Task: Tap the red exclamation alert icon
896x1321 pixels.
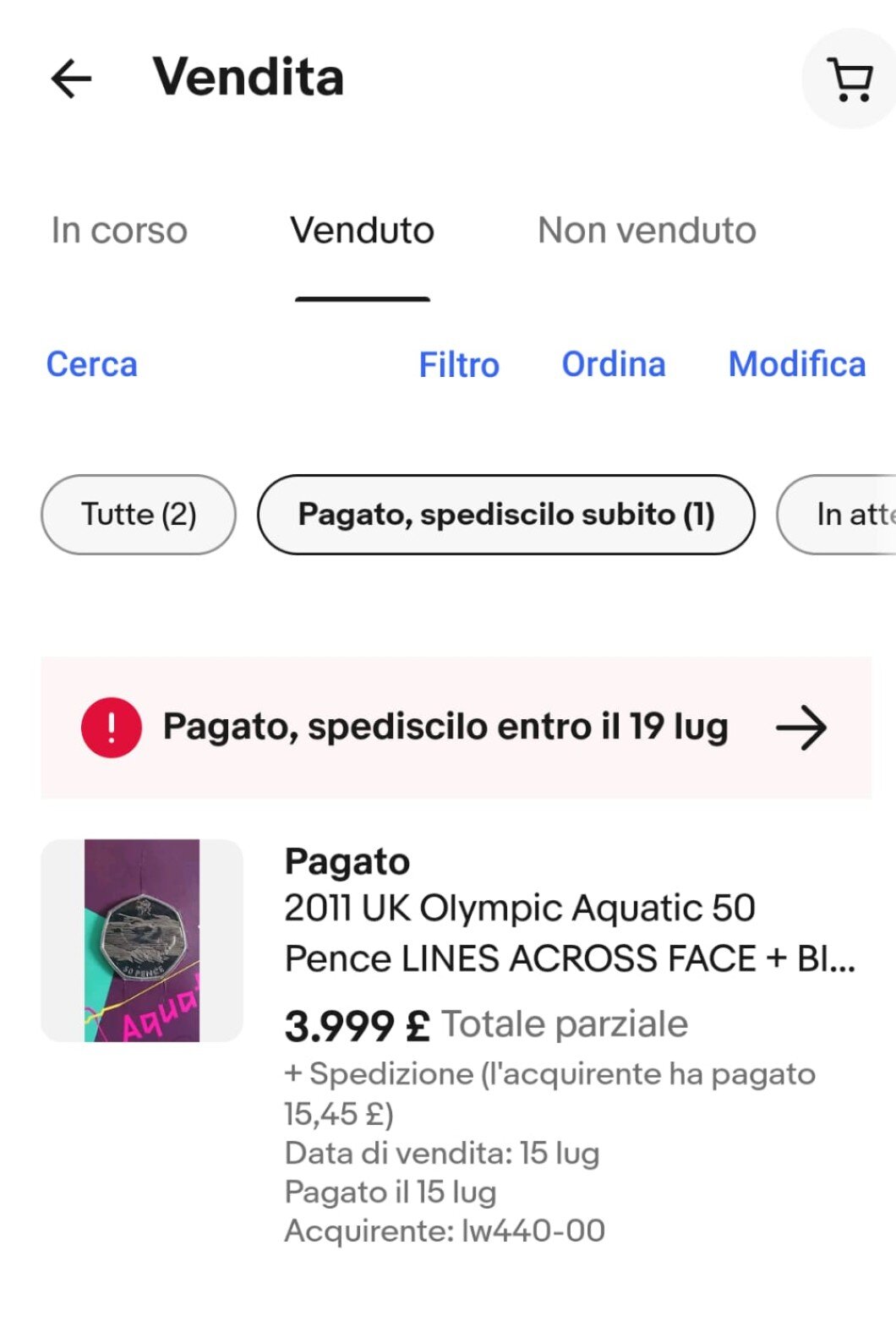Action: tap(111, 728)
